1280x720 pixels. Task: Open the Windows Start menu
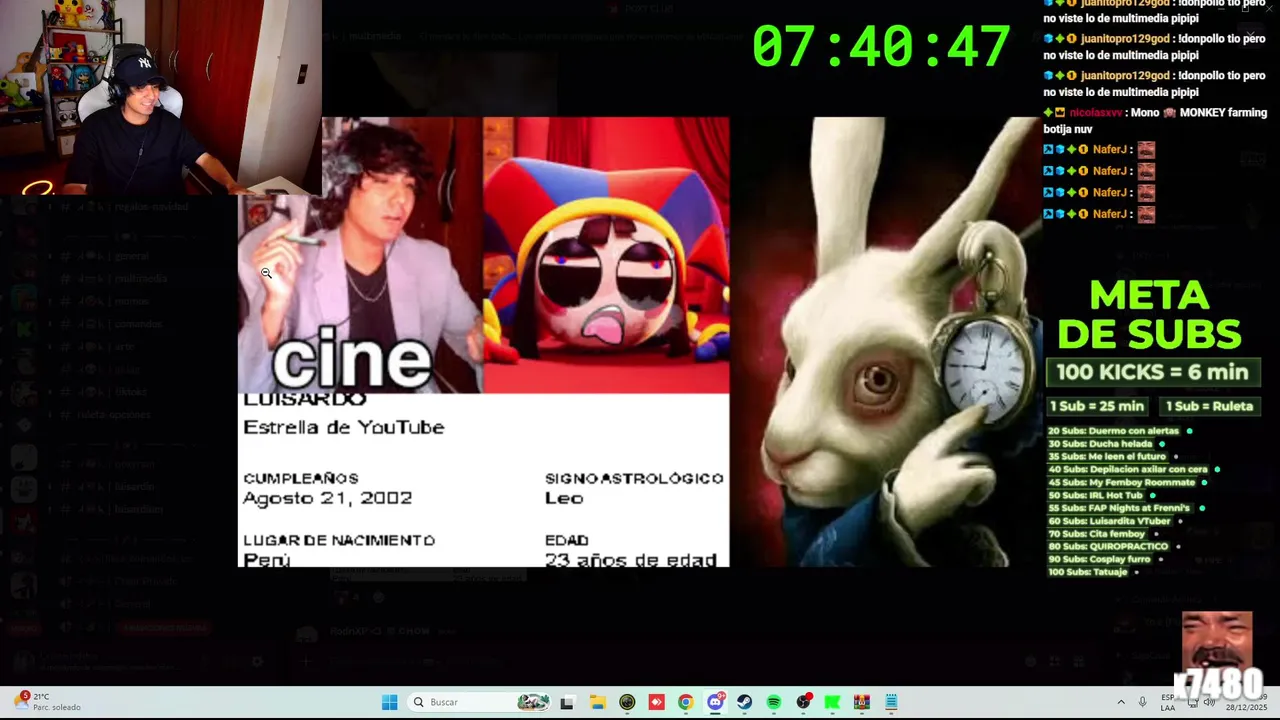click(x=390, y=702)
